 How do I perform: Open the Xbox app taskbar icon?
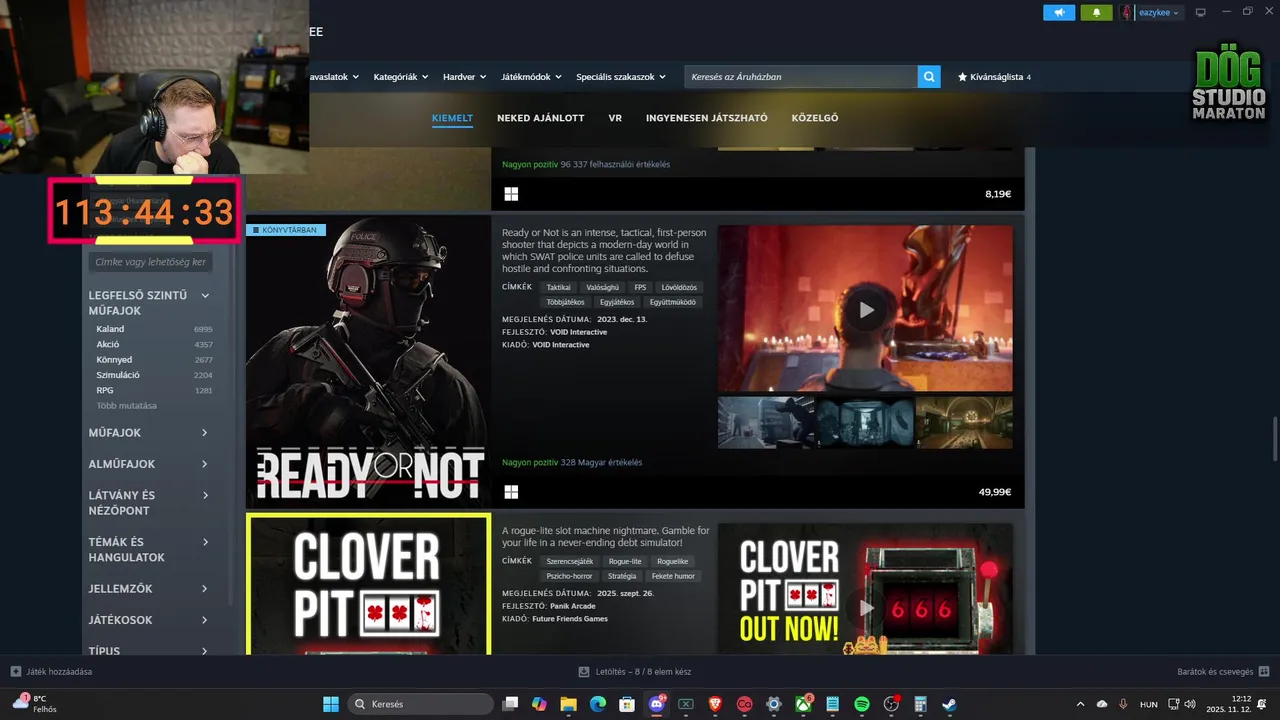pos(803,704)
